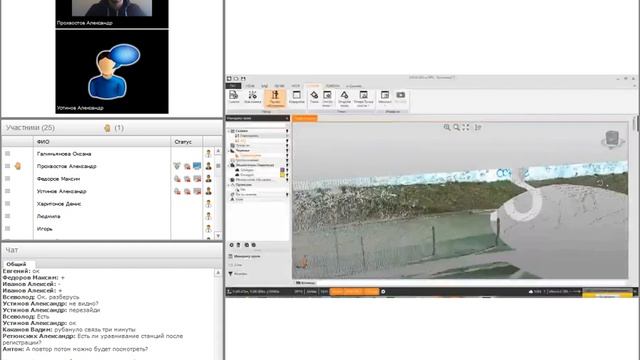Image resolution: width=640 pixels, height=360 pixels.
Task: Select the participant name Устинов Александр in the list
Action: click(x=62, y=191)
